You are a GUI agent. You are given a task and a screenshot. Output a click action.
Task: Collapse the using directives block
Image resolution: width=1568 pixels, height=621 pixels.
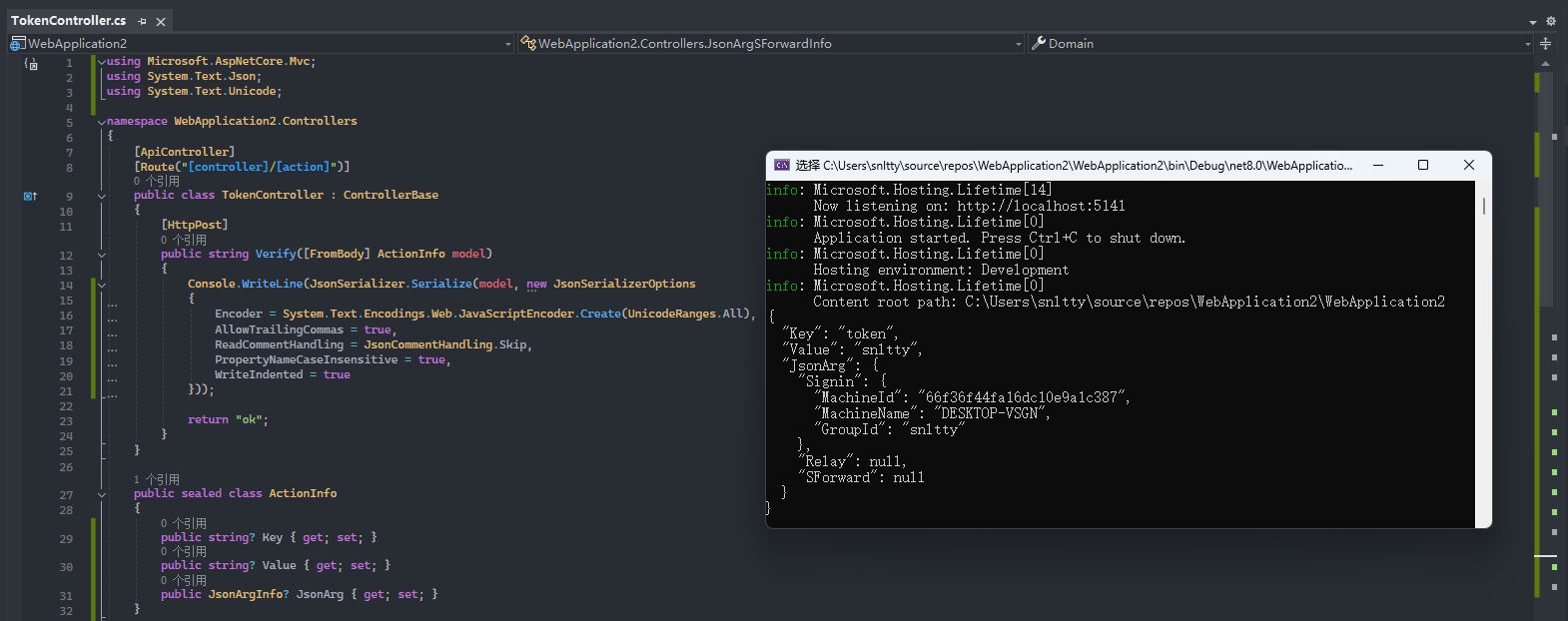[101, 62]
